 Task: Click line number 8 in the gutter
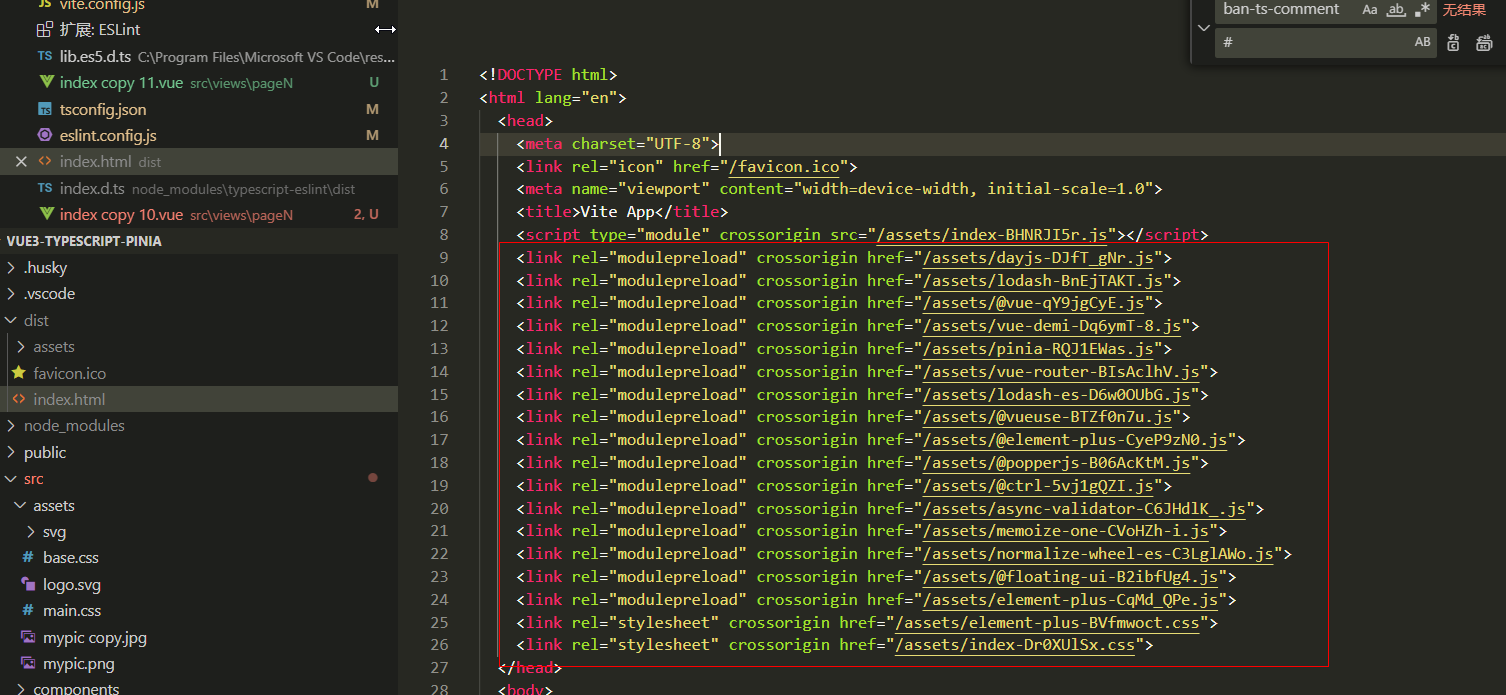443,235
